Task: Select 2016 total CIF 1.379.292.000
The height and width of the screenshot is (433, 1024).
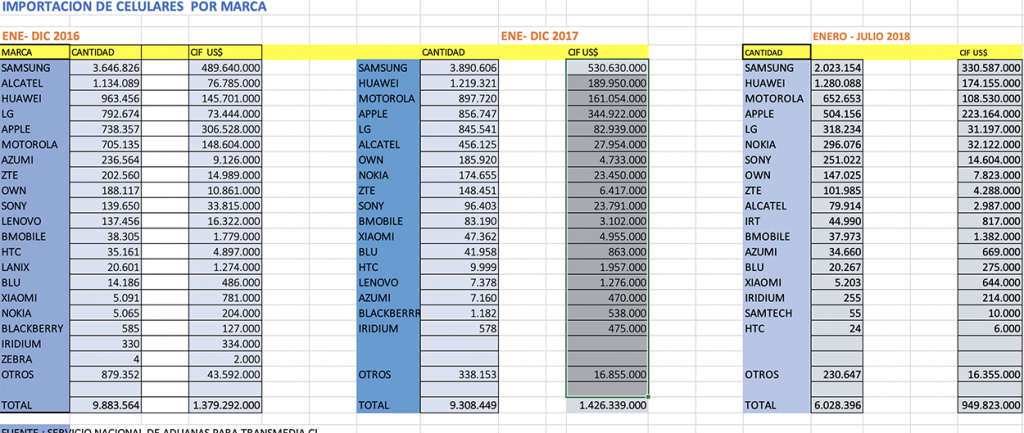Action: pos(225,406)
